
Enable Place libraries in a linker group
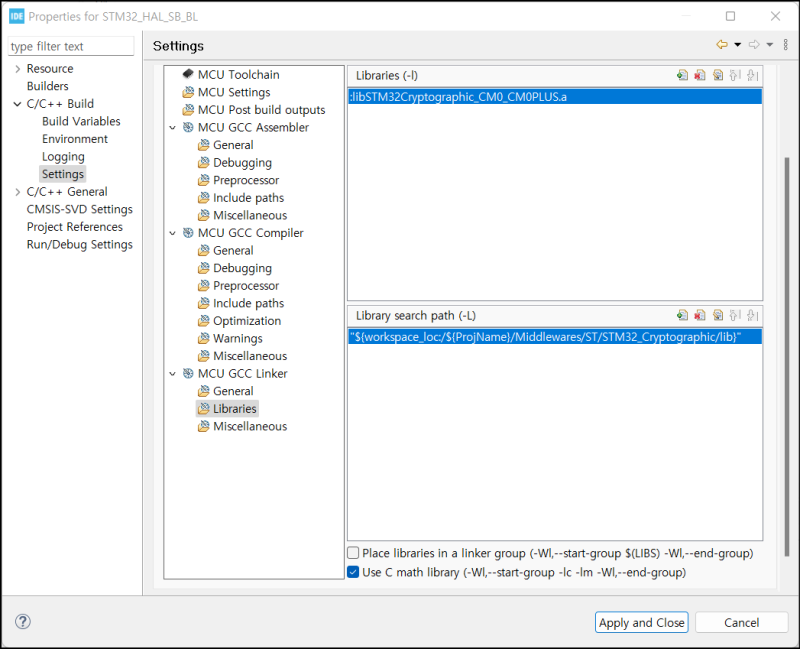[353, 552]
